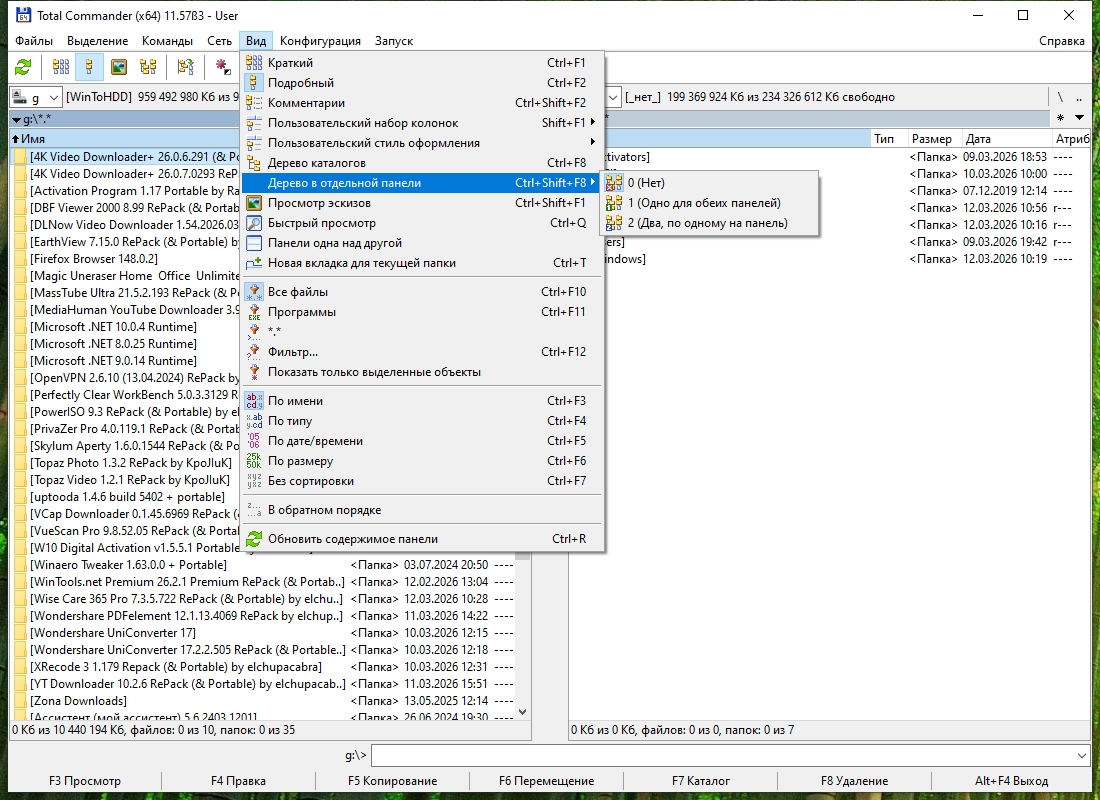
Task: Open the Команды menu
Action: 167,41
